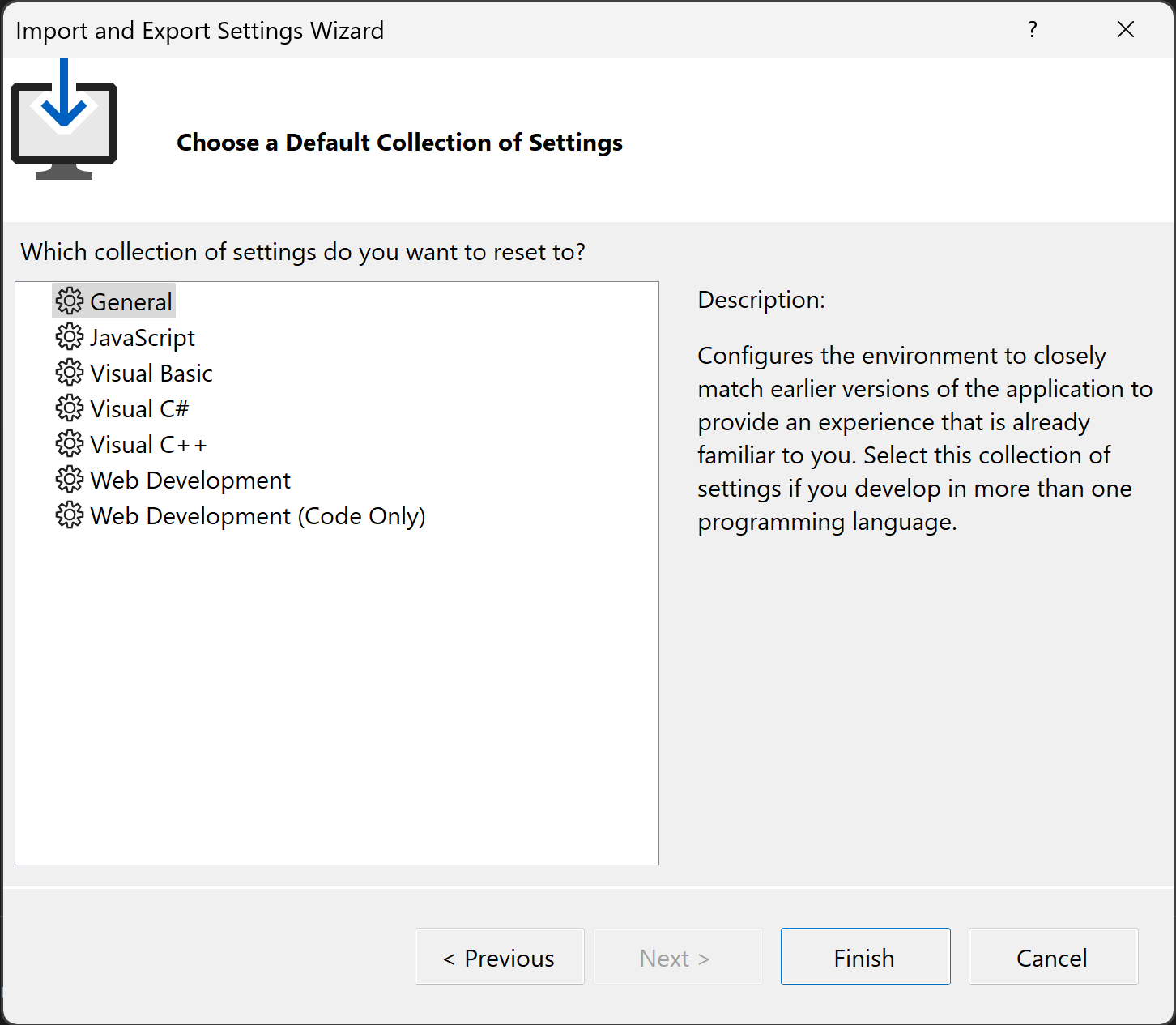
Task: Click the gear icon beside Visual C#
Action: click(x=70, y=408)
